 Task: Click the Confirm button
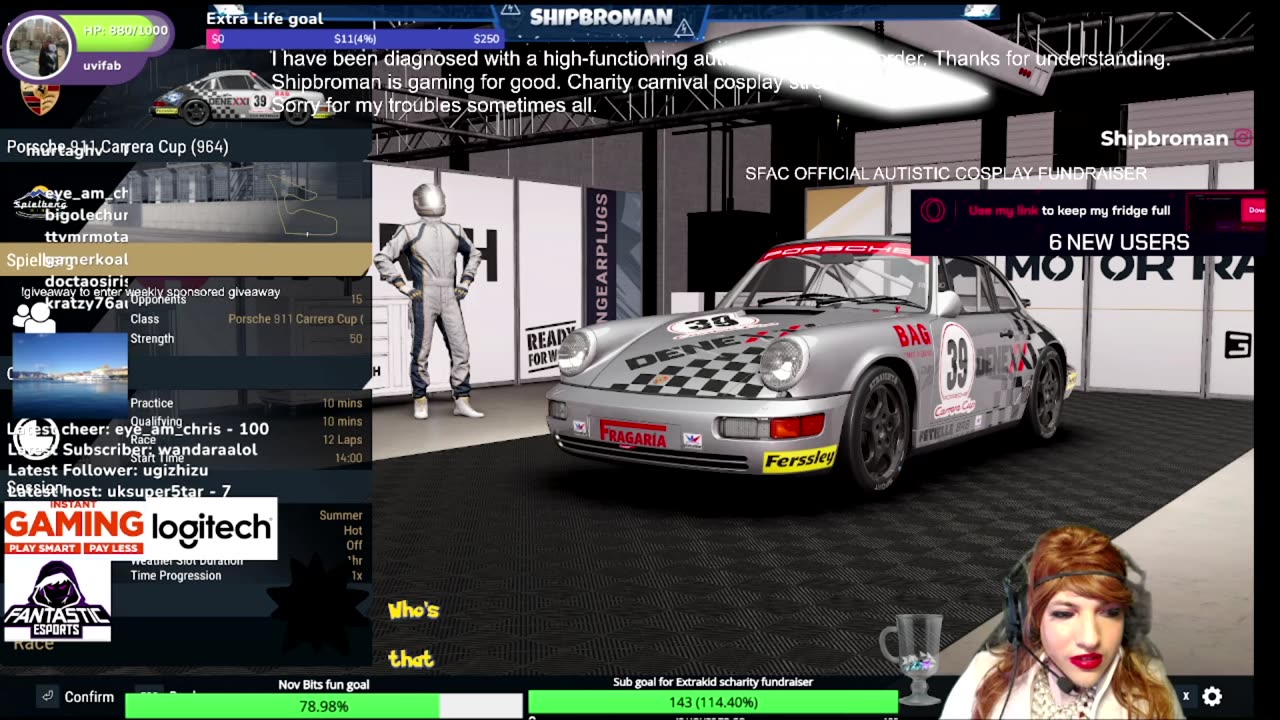click(x=89, y=697)
